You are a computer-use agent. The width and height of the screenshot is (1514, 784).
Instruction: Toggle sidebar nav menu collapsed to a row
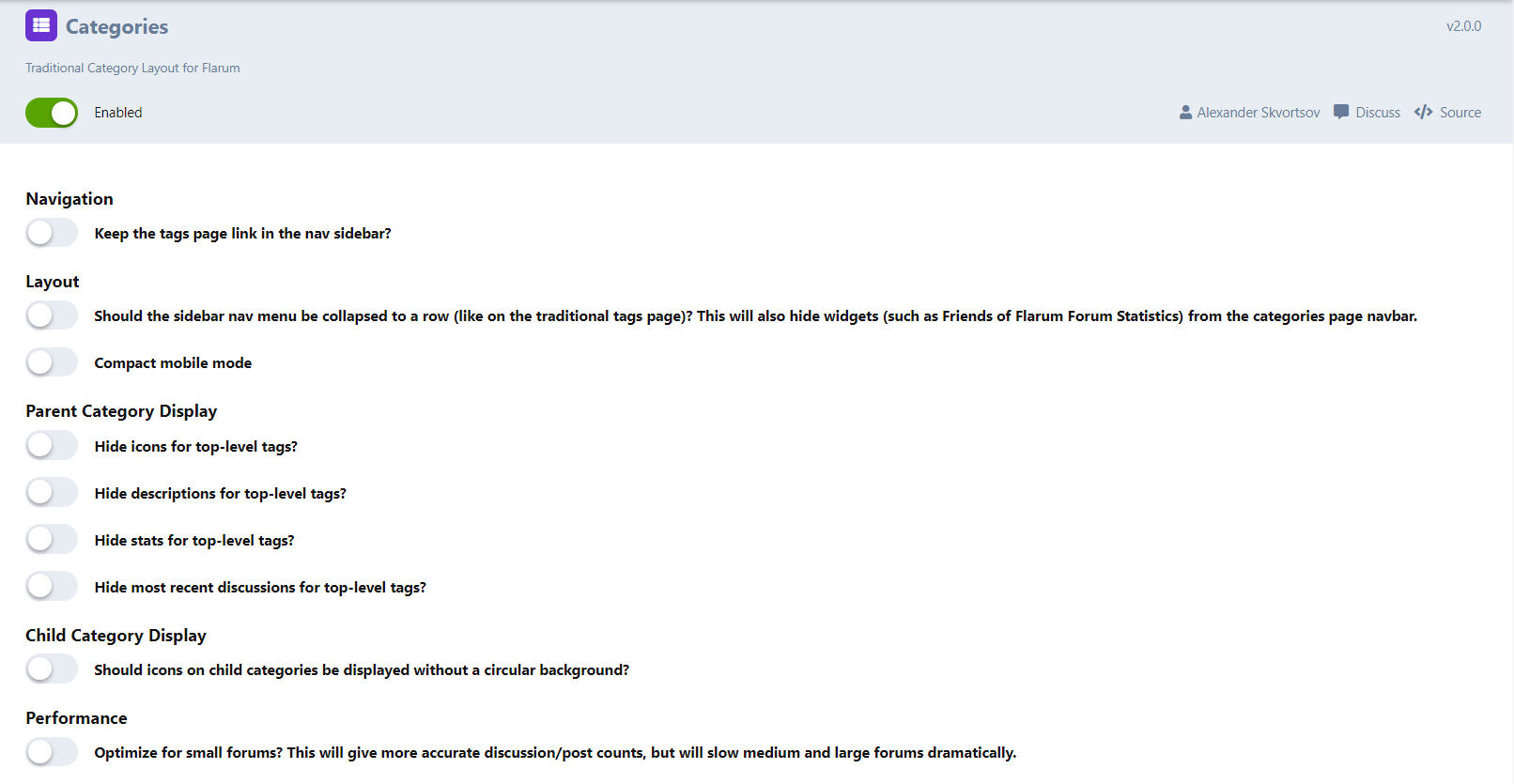52,315
